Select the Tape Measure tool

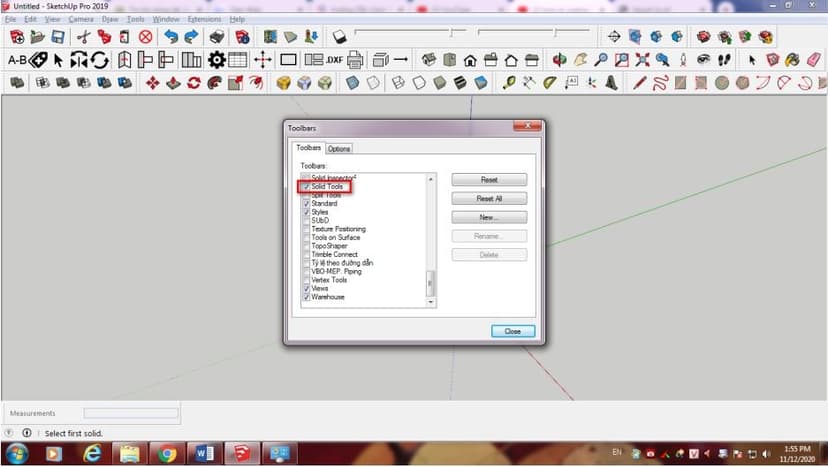(x=509, y=83)
